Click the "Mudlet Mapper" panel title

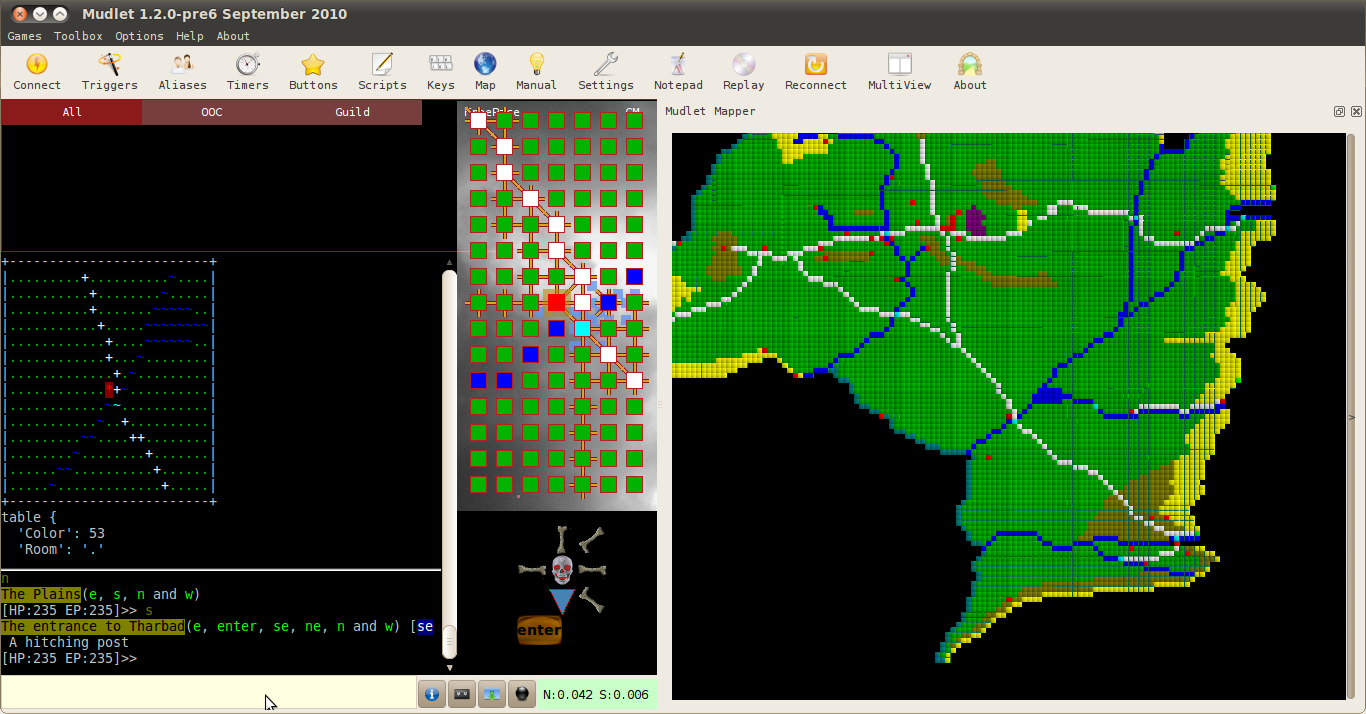tap(710, 111)
